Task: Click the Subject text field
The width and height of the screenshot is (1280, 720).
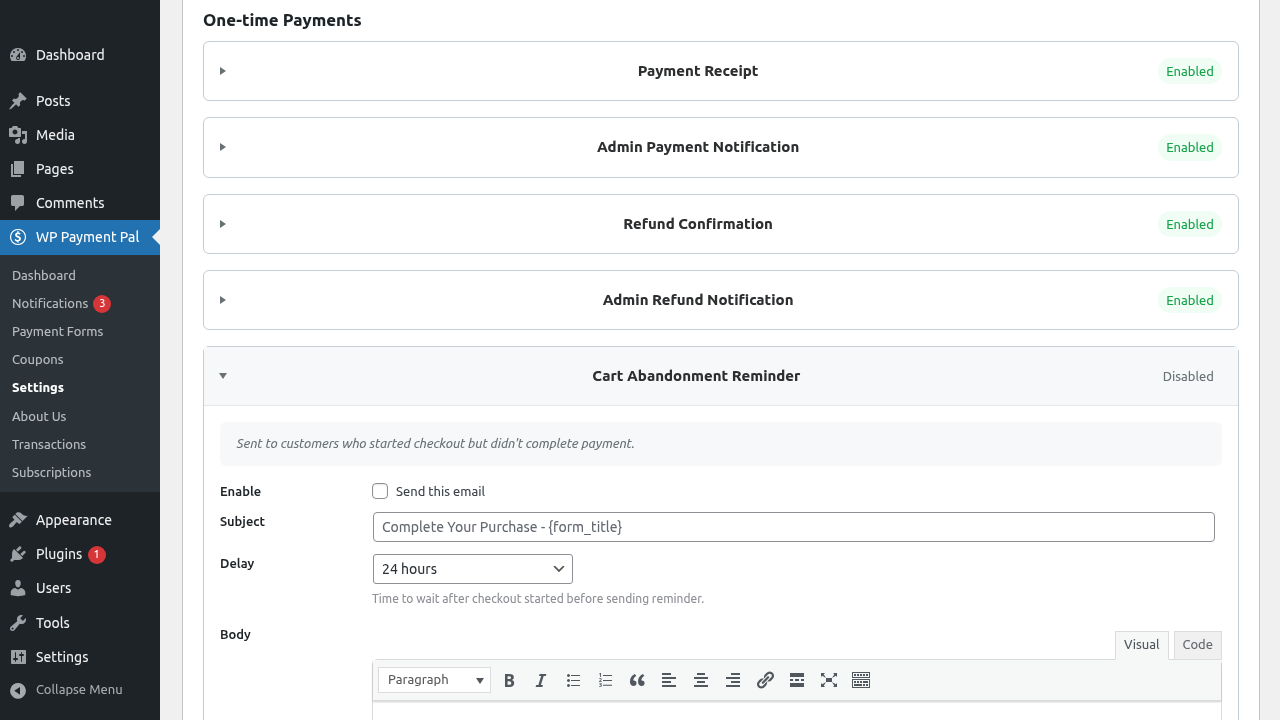Action: click(x=793, y=527)
